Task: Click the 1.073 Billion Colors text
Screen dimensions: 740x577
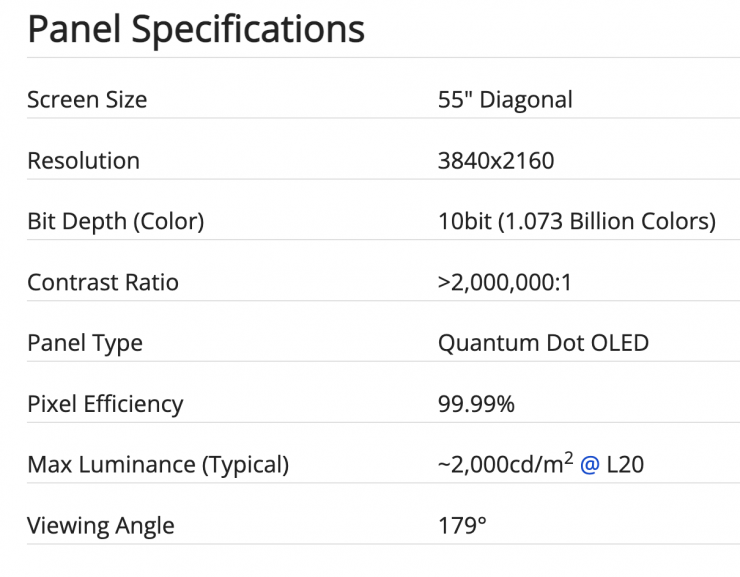Action: [x=608, y=222]
